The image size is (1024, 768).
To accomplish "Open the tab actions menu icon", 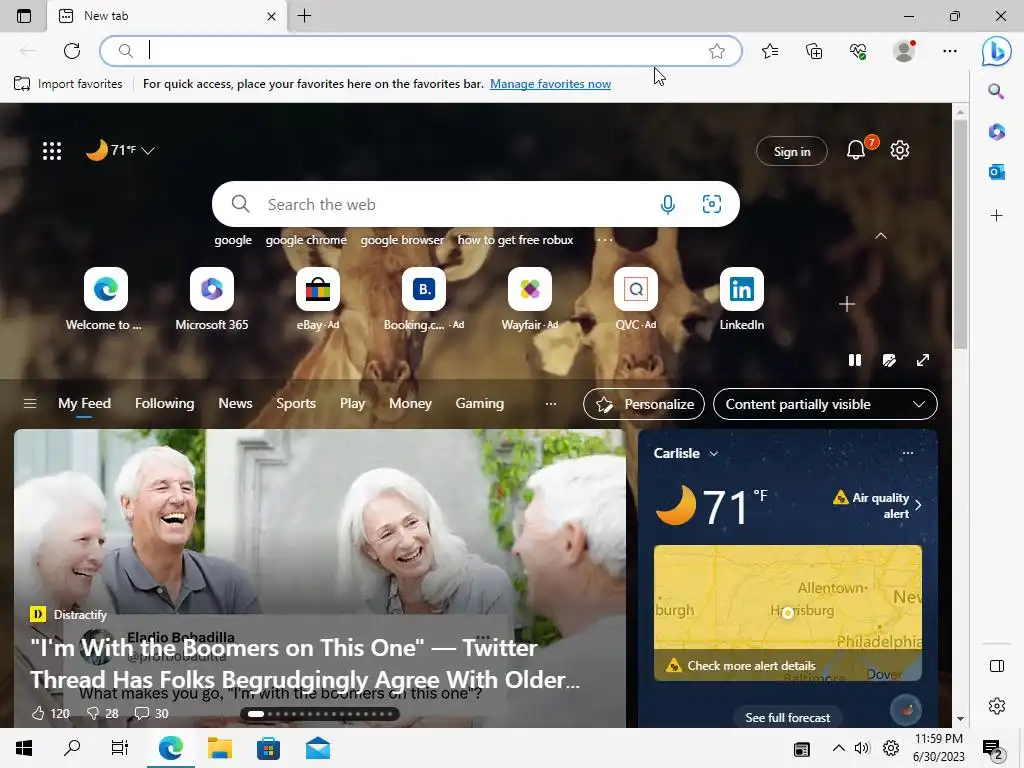I will tap(24, 16).
